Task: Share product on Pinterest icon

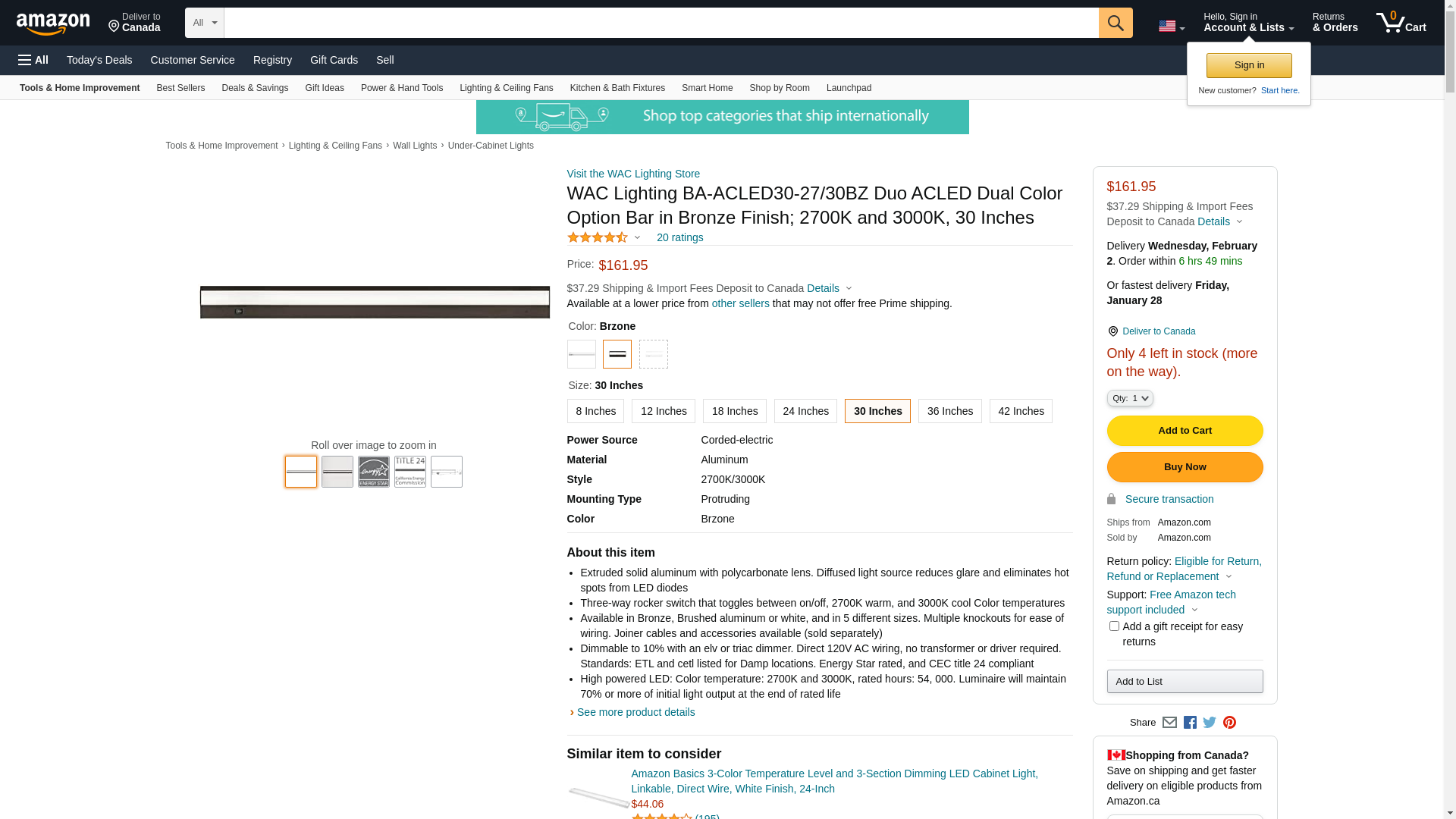Action: tap(1229, 723)
